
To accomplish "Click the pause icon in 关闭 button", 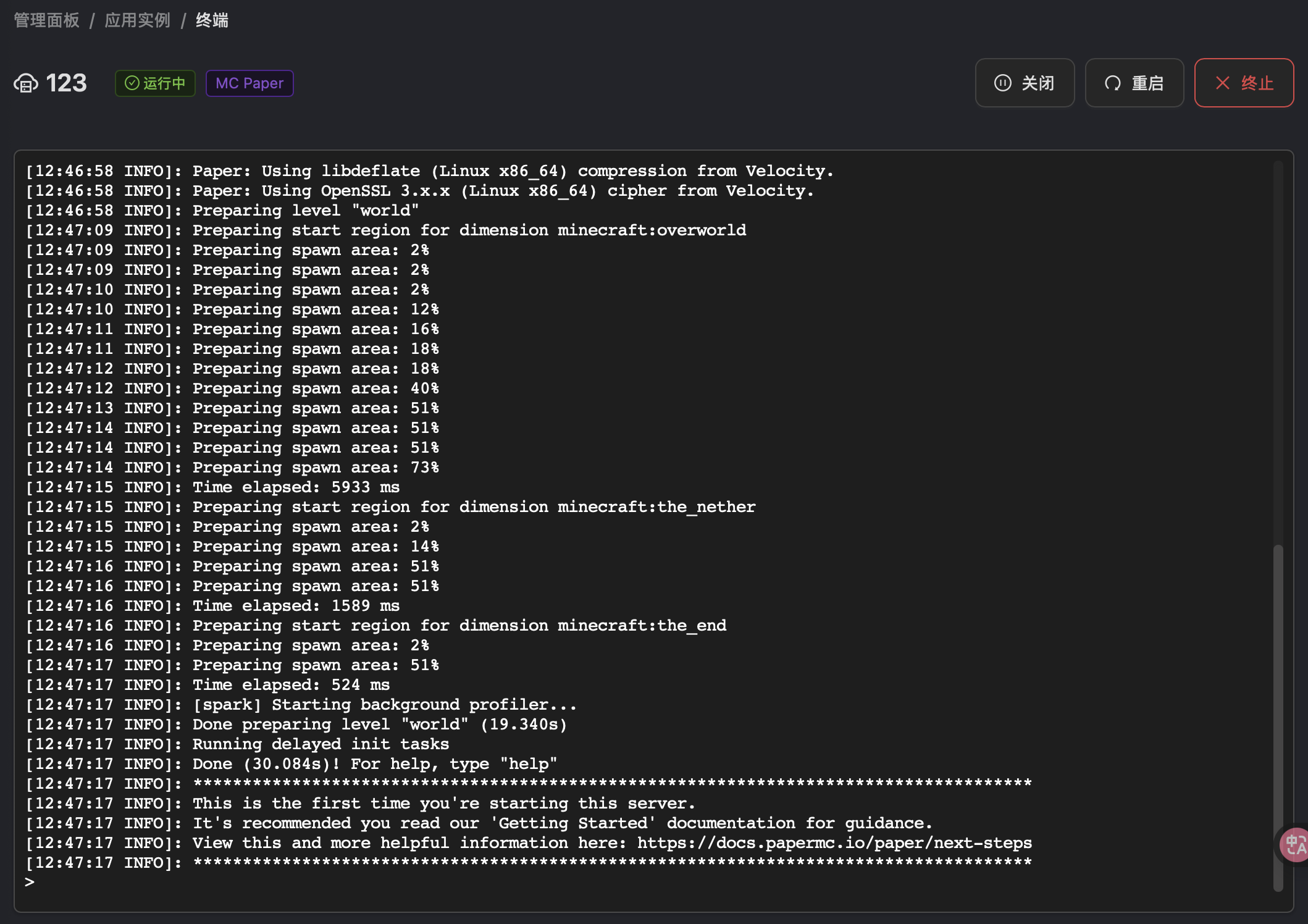I will [x=1002, y=83].
